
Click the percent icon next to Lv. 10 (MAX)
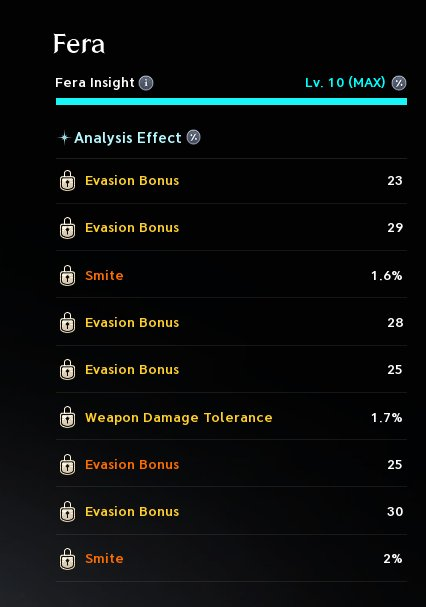point(399,83)
